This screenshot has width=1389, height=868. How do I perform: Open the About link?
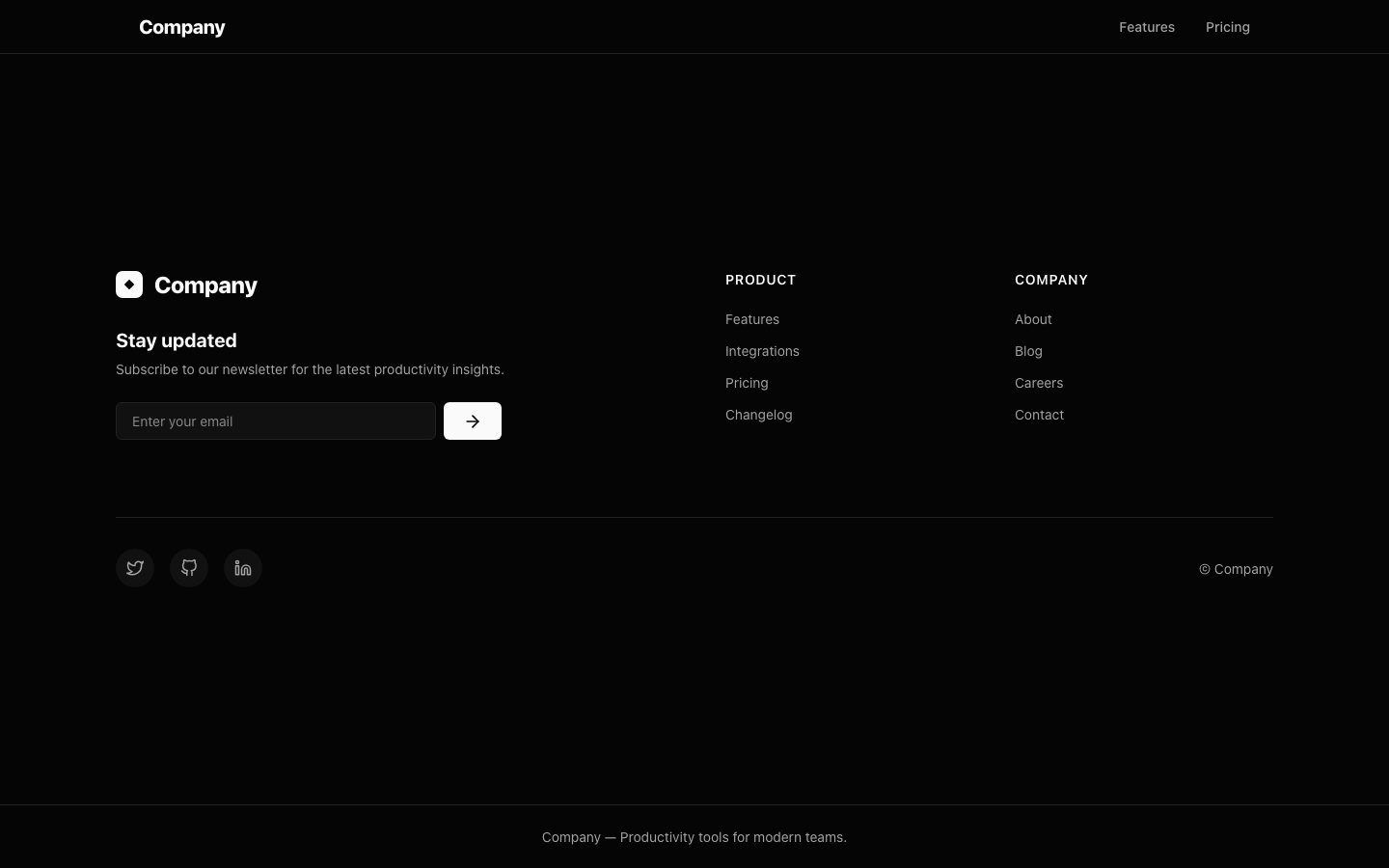1033,319
